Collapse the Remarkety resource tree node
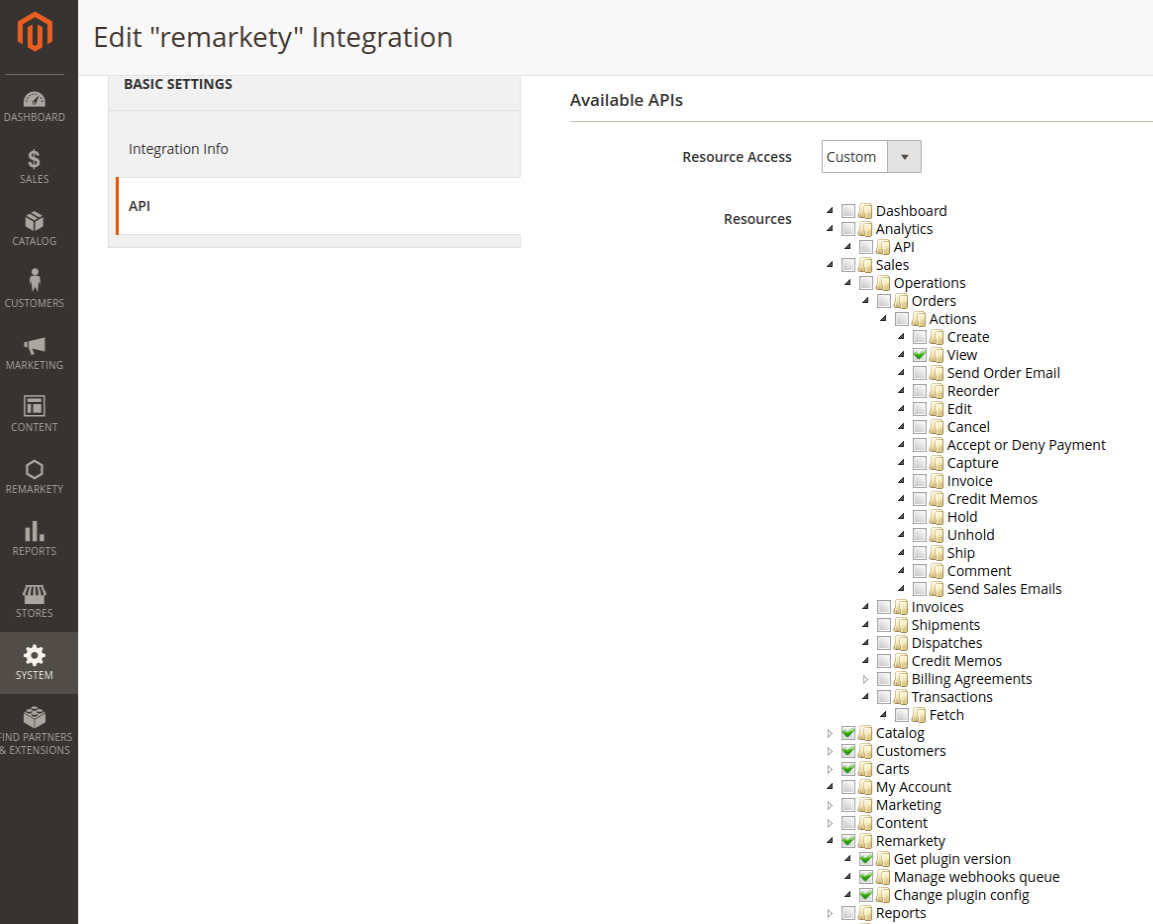This screenshot has width=1153, height=924. [x=830, y=841]
